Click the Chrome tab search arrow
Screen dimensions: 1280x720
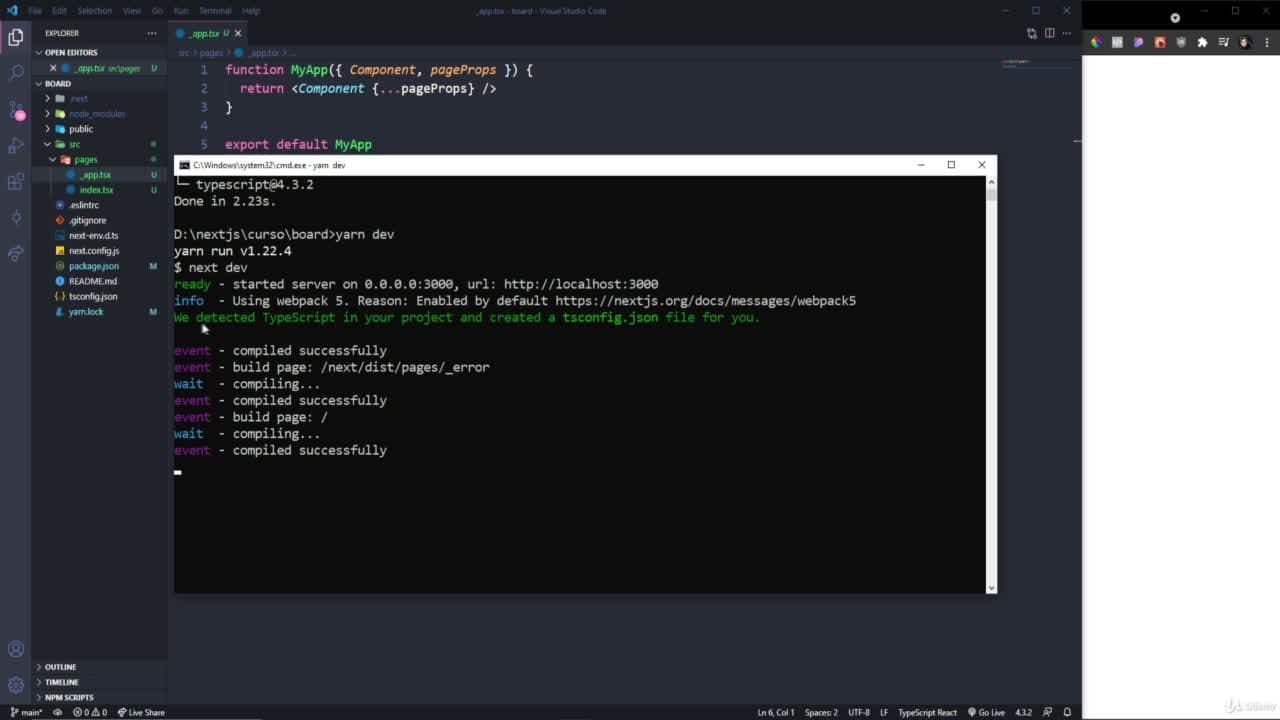click(x=1175, y=17)
